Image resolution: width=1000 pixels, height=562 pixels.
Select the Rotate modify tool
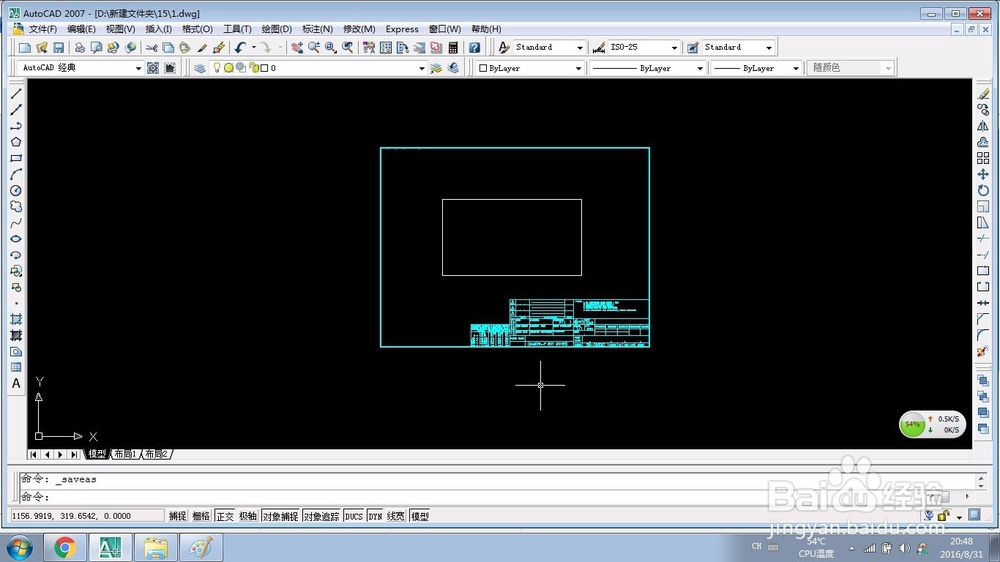[x=983, y=190]
